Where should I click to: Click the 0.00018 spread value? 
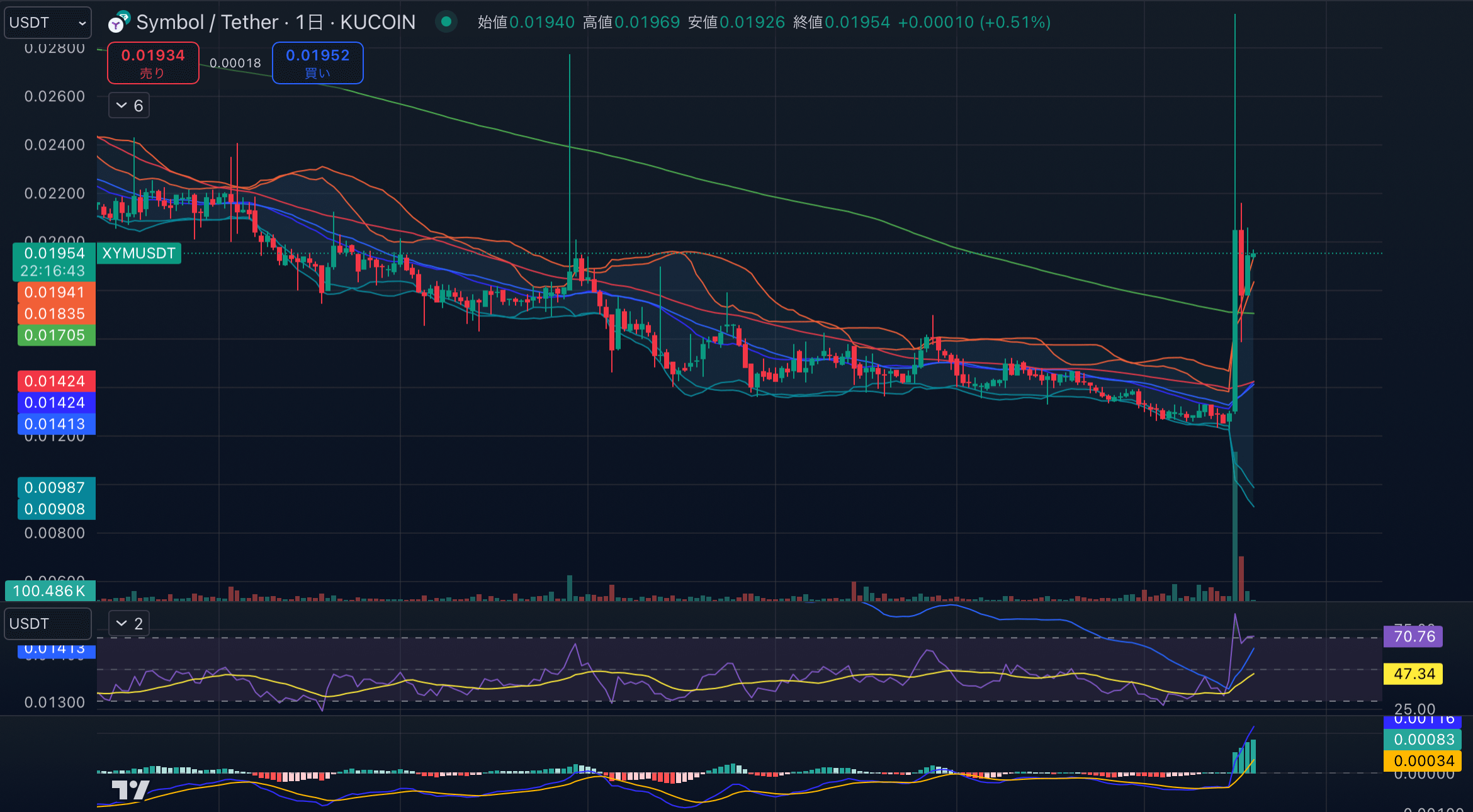tap(235, 63)
